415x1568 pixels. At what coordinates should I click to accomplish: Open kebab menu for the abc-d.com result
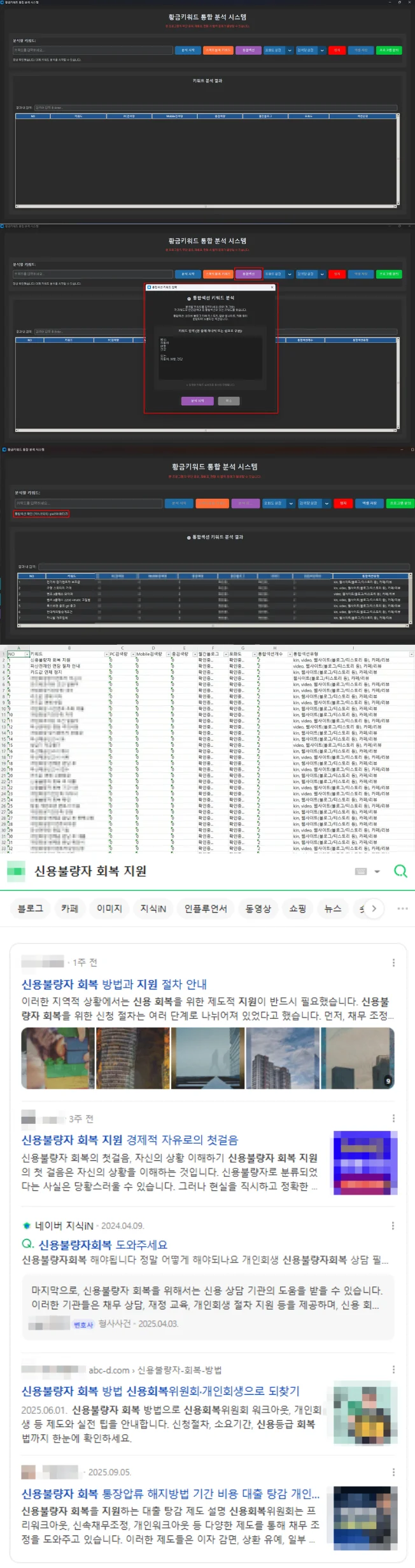(393, 1369)
